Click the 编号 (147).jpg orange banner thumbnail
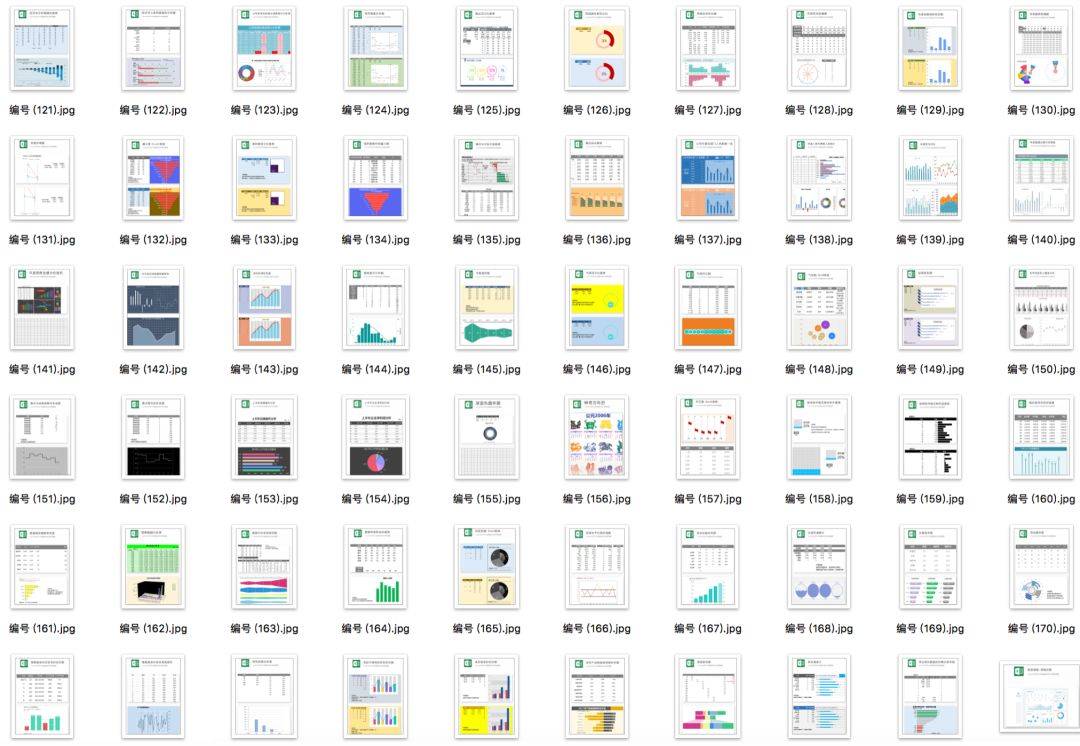Image resolution: width=1080 pixels, height=746 pixels. (x=707, y=307)
